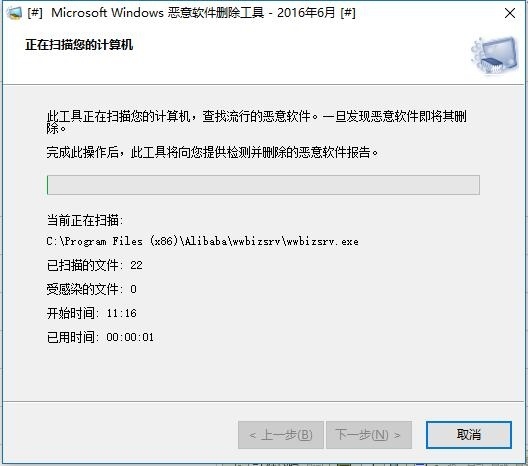Close the malware removal tool window
Screen dimensions: 528x466
point(510,13)
